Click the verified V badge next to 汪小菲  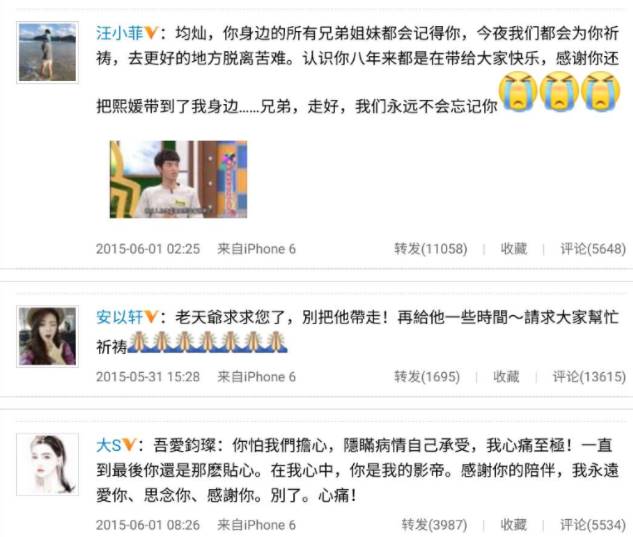pos(151,33)
